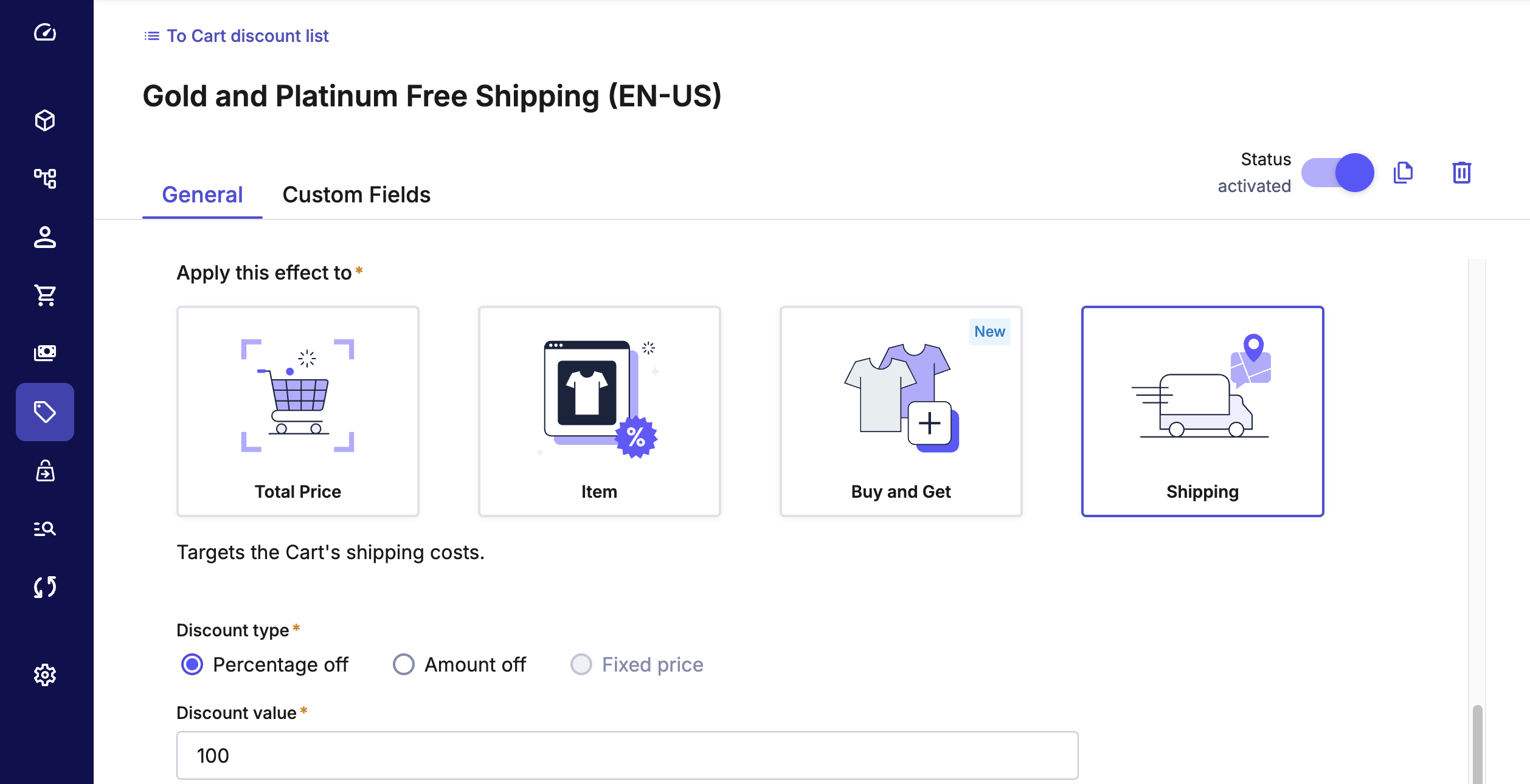Open the Settings gear icon
This screenshot has height=784, width=1530.
coord(45,675)
